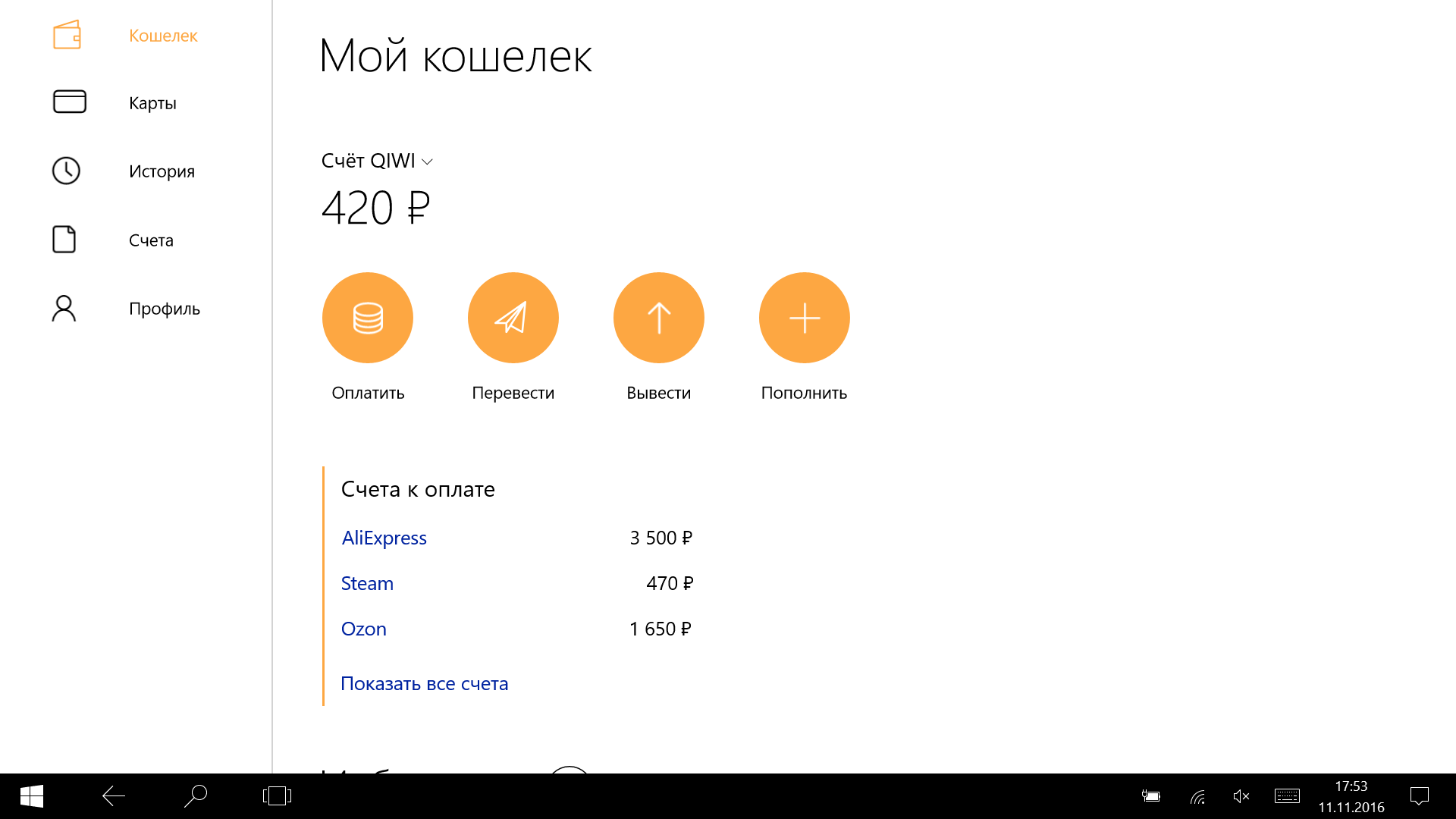Tap the Вывести up-arrow circle
1456x819 pixels.
pos(658,318)
